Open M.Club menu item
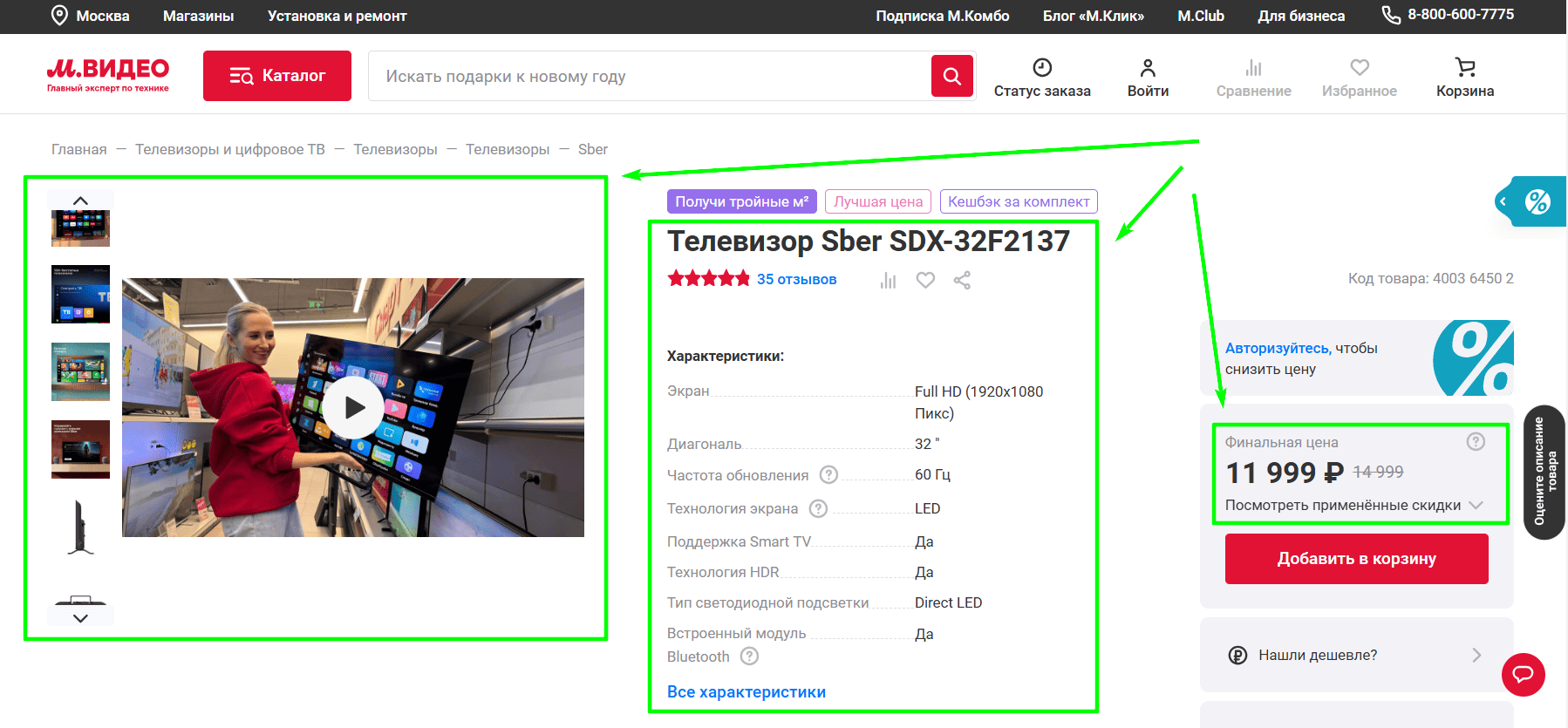Image resolution: width=1568 pixels, height=728 pixels. (x=1201, y=16)
